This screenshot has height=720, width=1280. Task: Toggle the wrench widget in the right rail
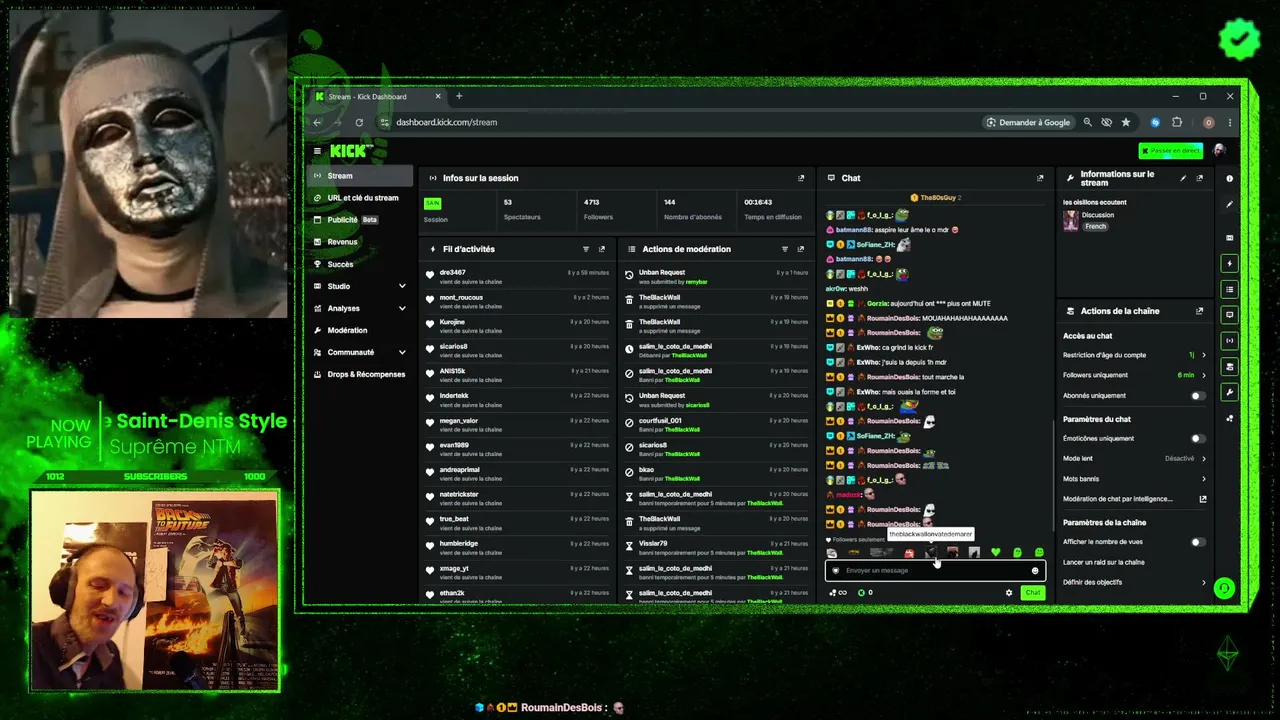point(1230,392)
